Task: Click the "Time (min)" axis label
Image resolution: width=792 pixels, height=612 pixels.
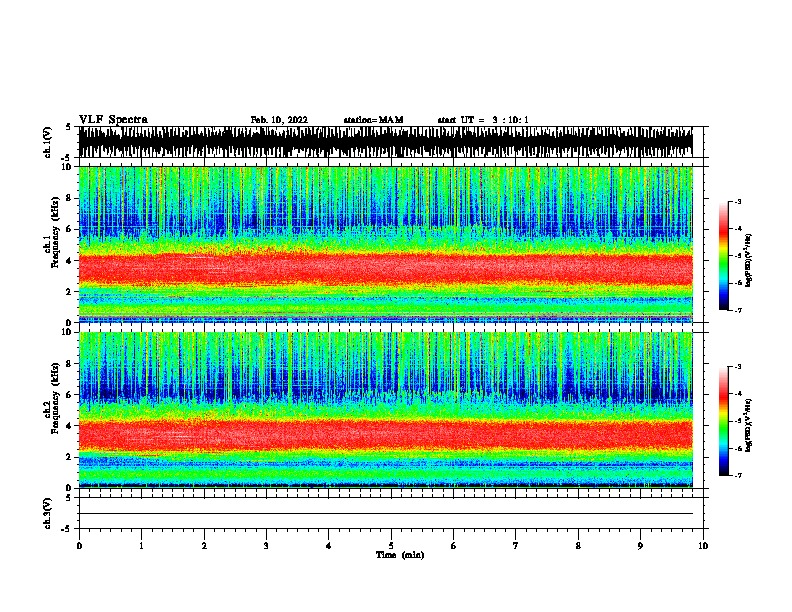Action: [x=400, y=555]
